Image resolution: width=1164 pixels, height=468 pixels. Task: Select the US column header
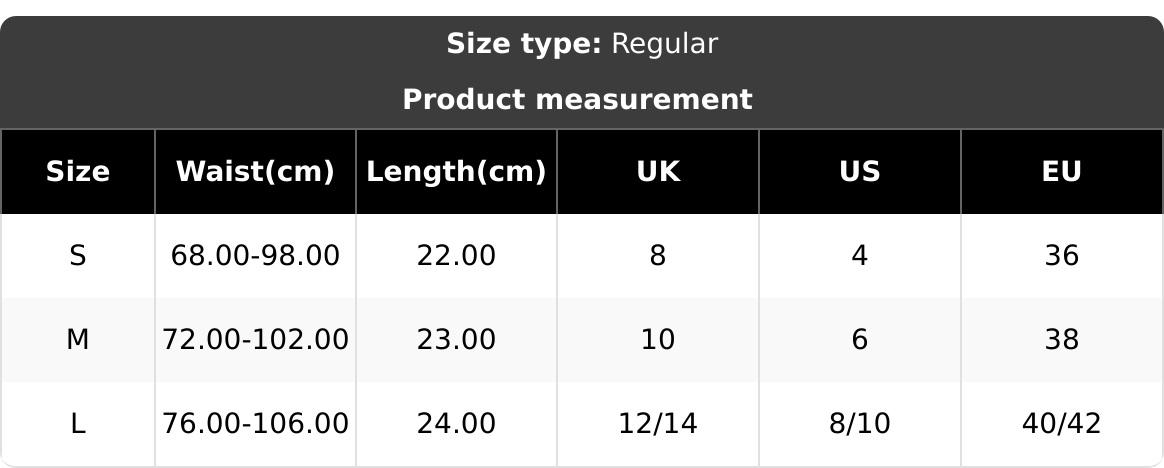[859, 172]
